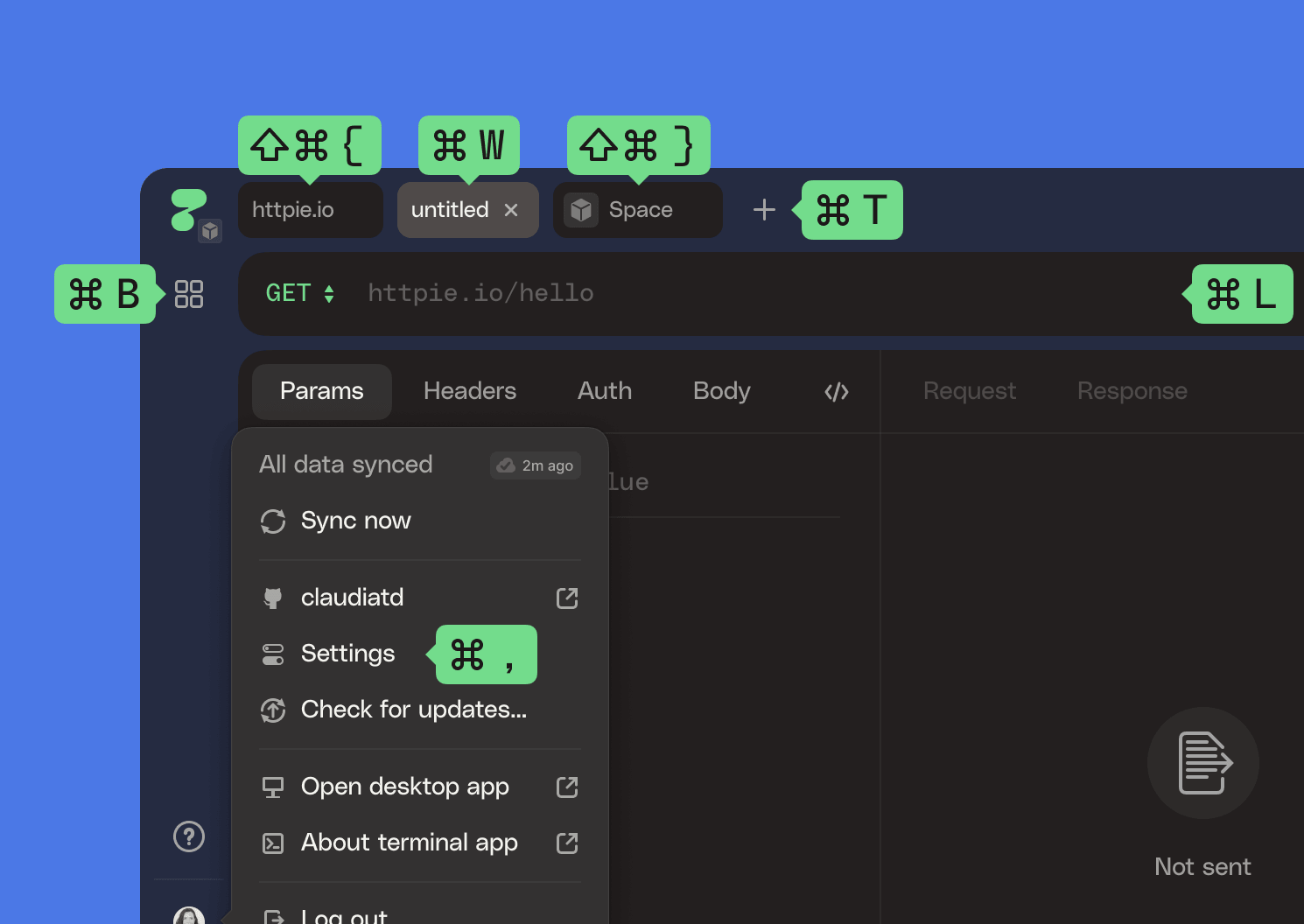
Task: Open claudiatd menu entry
Action: (420, 598)
